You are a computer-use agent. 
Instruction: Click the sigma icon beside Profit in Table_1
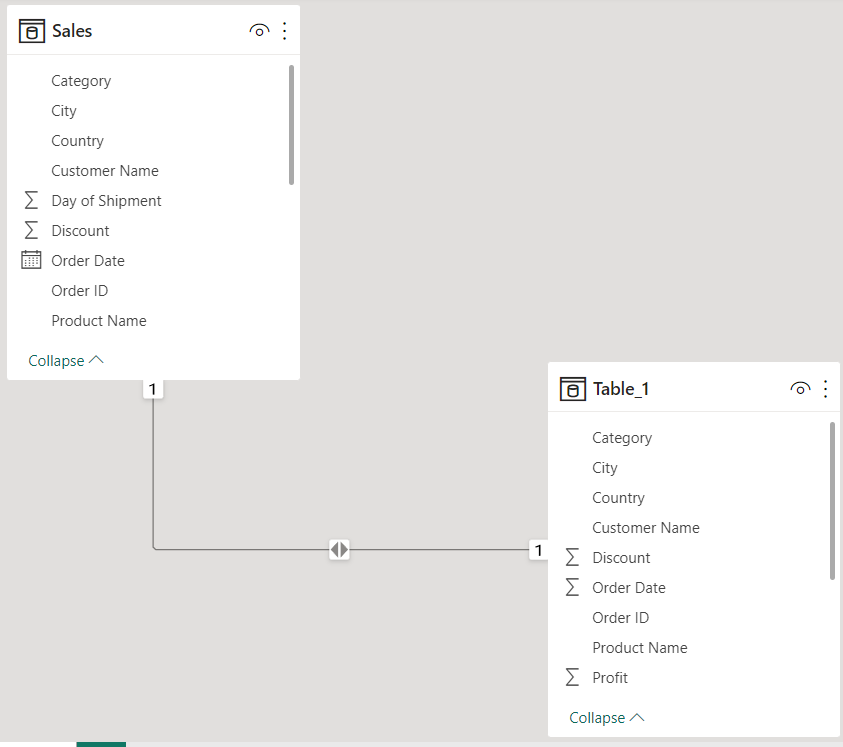point(570,677)
